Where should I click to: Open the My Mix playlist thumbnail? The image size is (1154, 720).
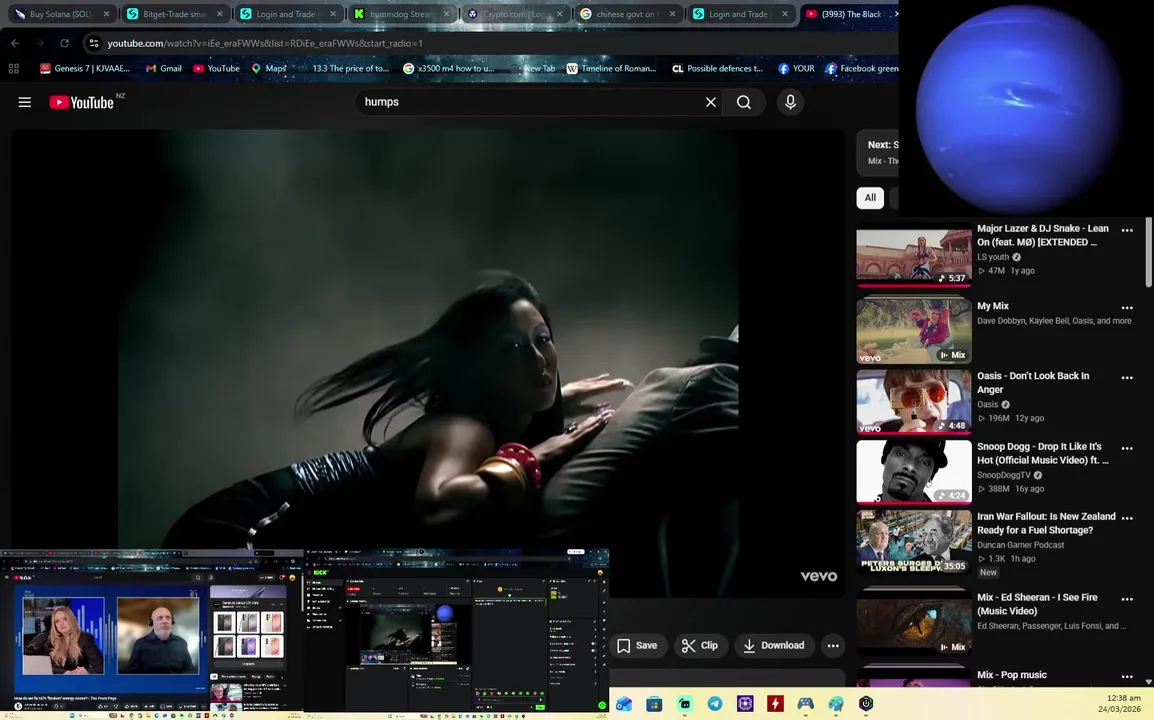pyautogui.click(x=914, y=331)
